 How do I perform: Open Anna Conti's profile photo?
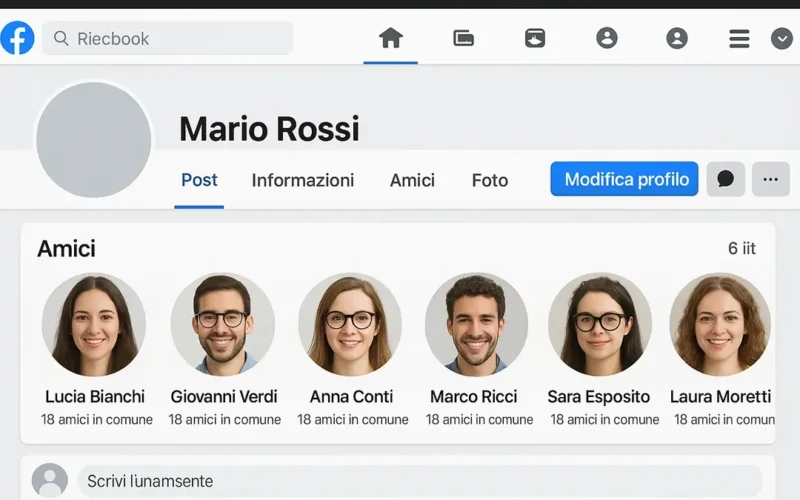coord(350,324)
